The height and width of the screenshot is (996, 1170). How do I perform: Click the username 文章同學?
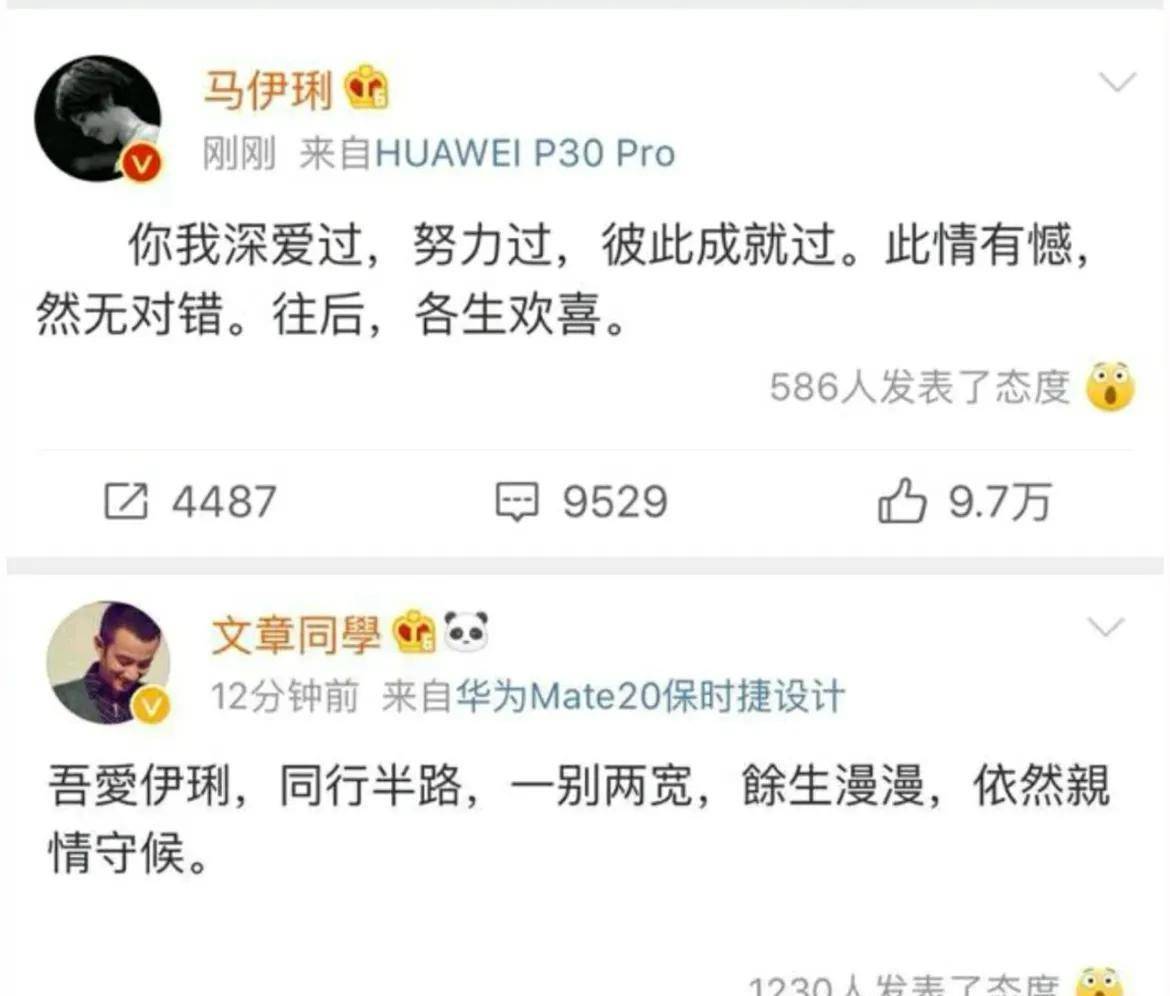296,634
